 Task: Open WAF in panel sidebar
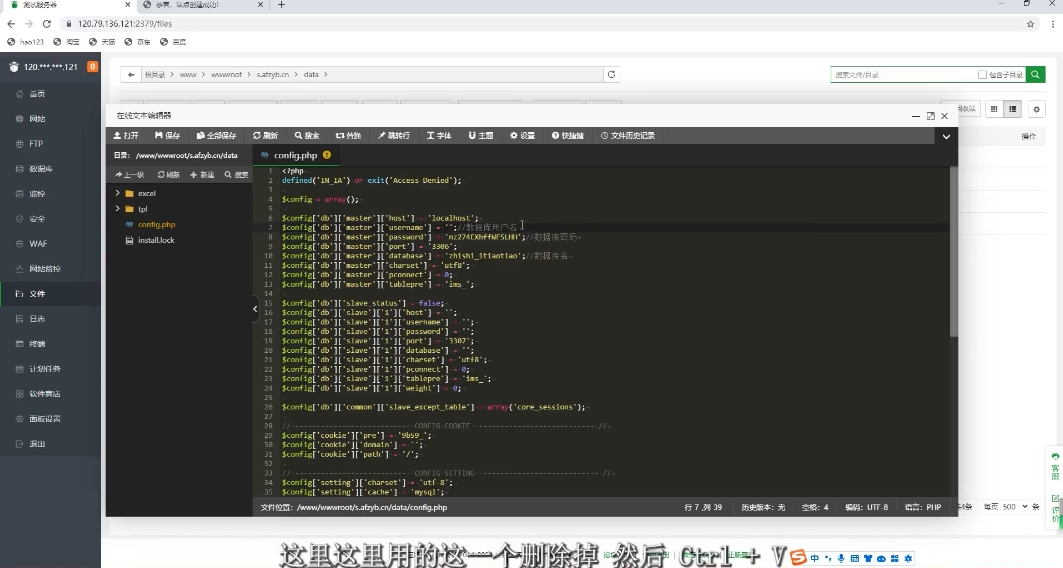tap(50, 244)
